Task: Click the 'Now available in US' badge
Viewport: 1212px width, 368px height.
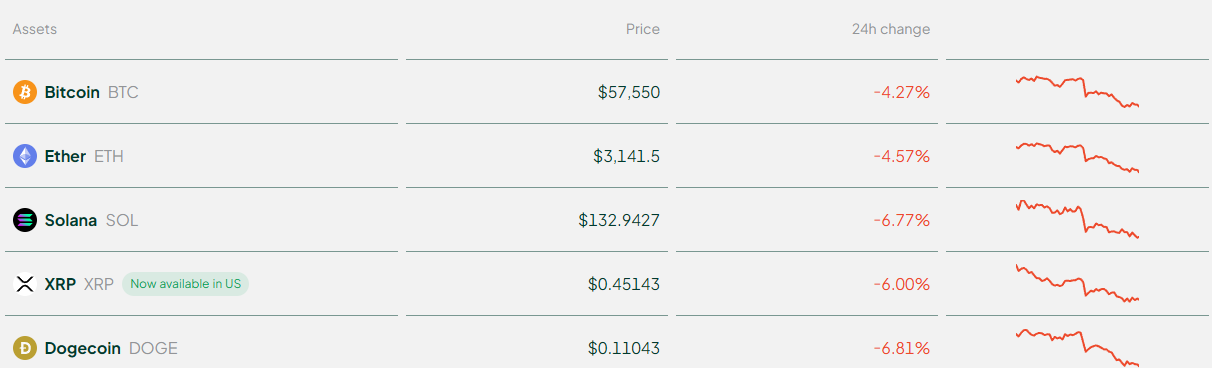Action: pos(186,284)
